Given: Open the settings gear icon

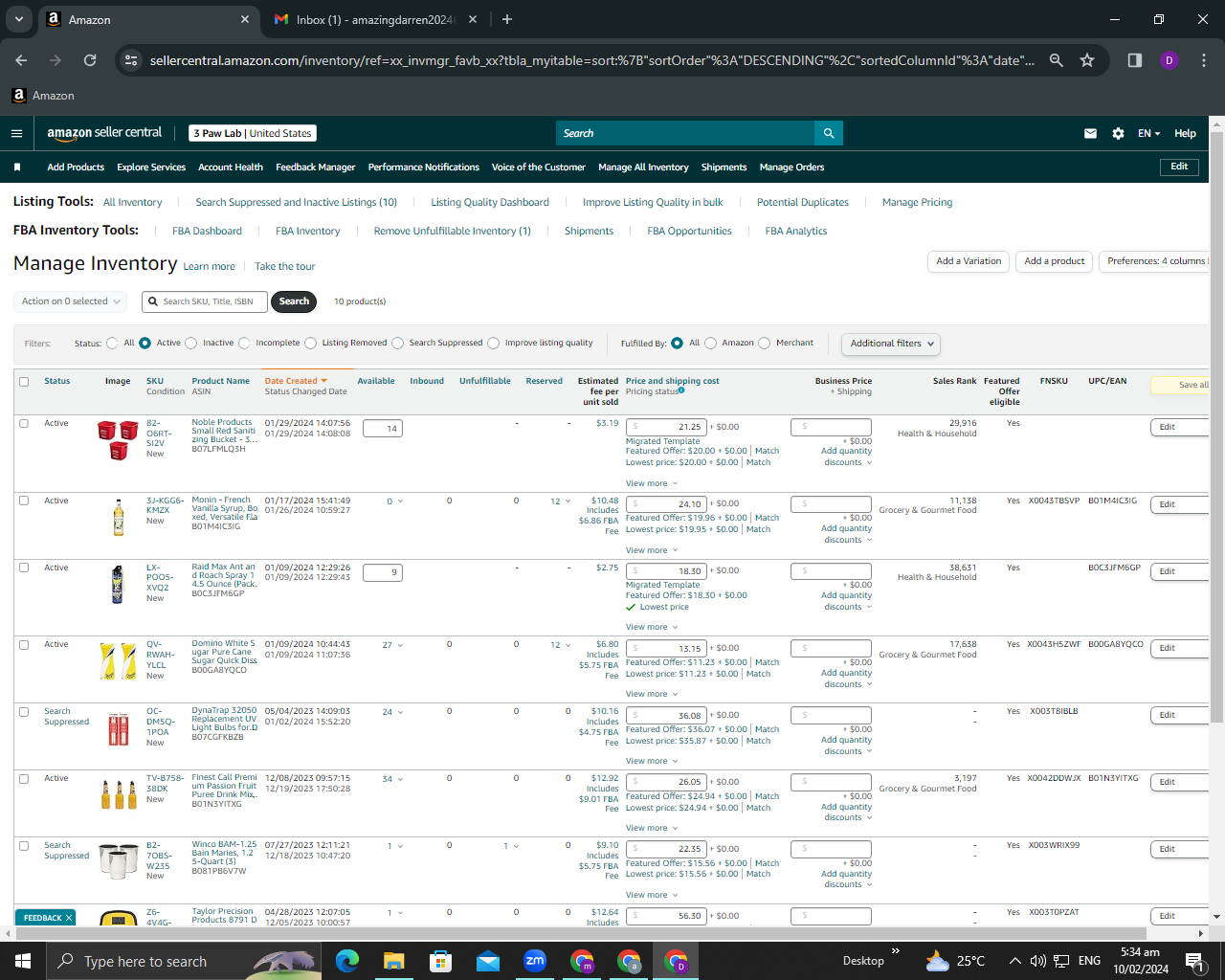Looking at the screenshot, I should click(x=1118, y=134).
